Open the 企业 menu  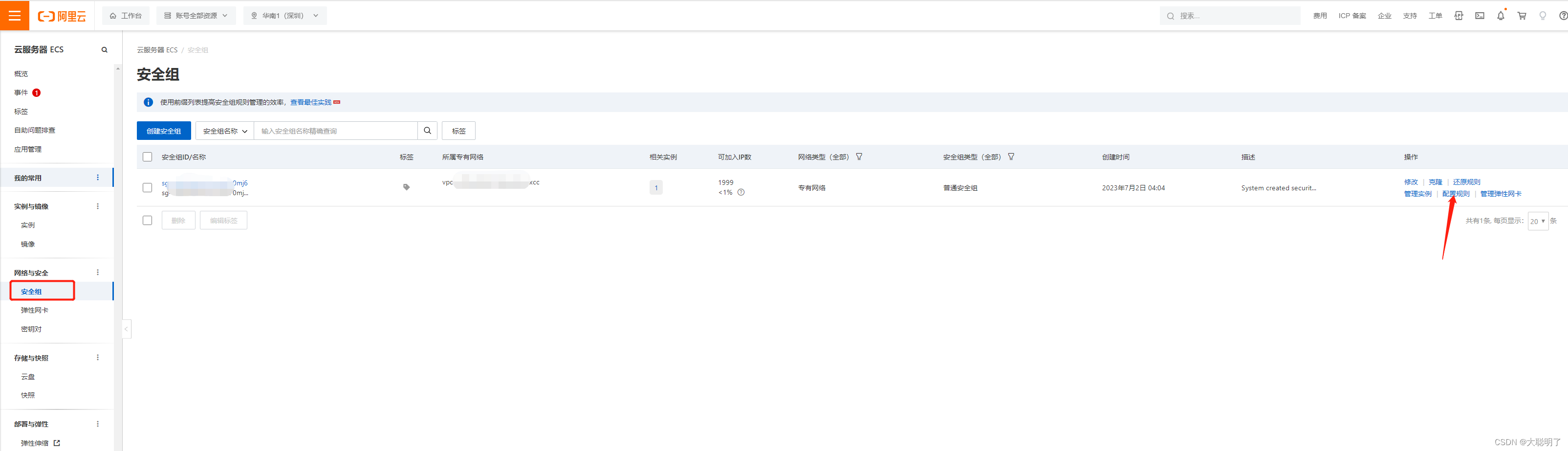click(x=1385, y=16)
